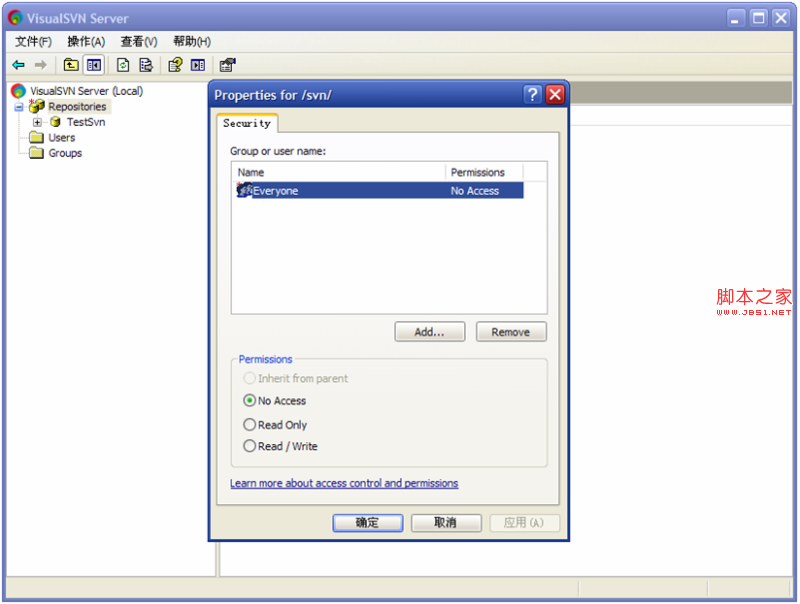Select the Users tree label
This screenshot has width=800, height=604.
pos(62,137)
